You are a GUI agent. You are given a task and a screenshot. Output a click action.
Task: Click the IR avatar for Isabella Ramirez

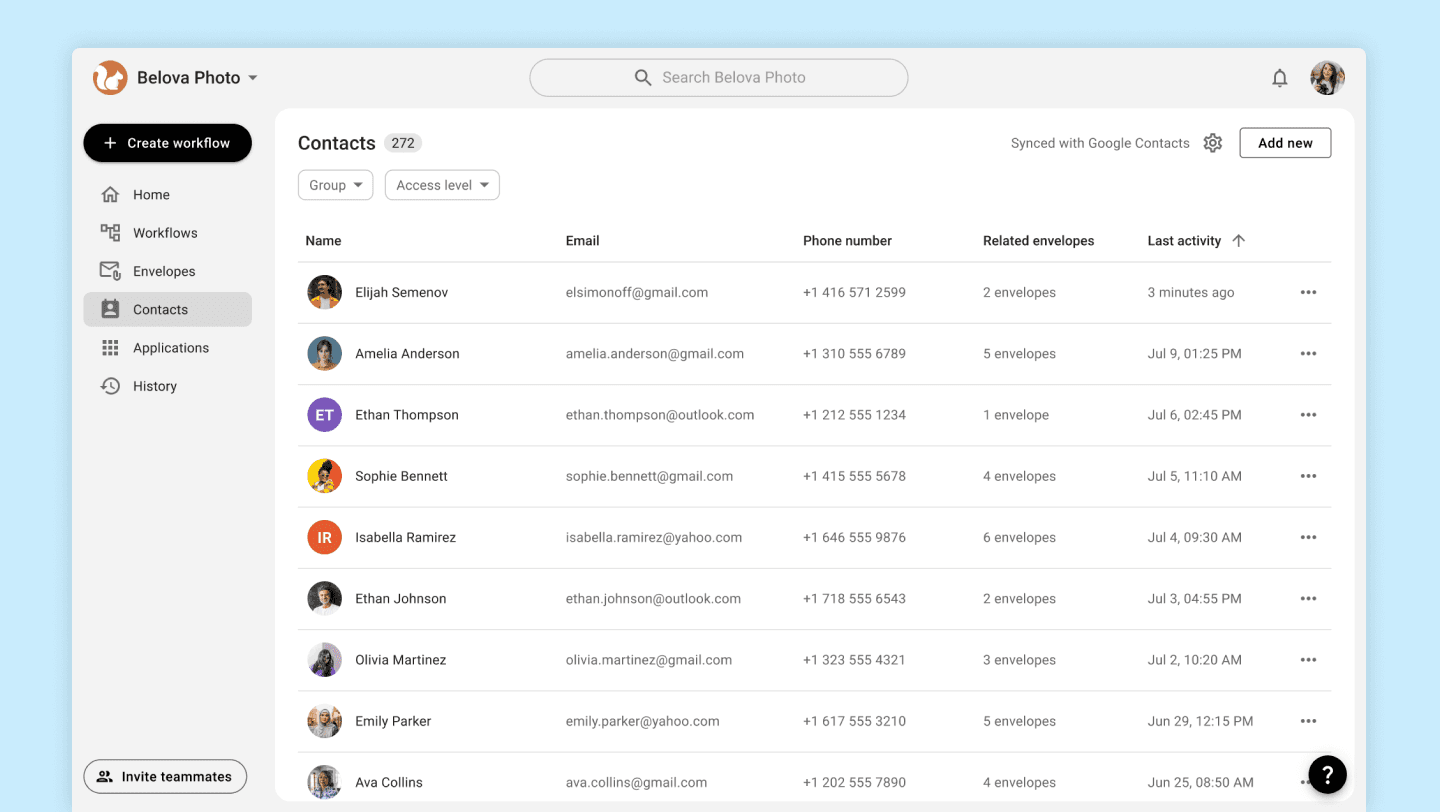click(324, 538)
